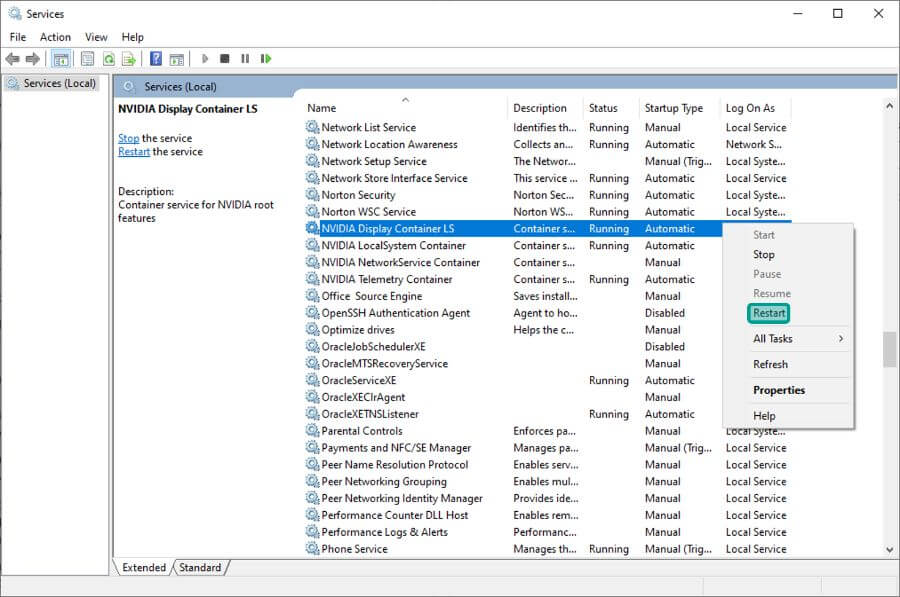Click the gear icon beside OpenSSH Authentication Agent
The image size is (900, 597).
pyautogui.click(x=312, y=313)
